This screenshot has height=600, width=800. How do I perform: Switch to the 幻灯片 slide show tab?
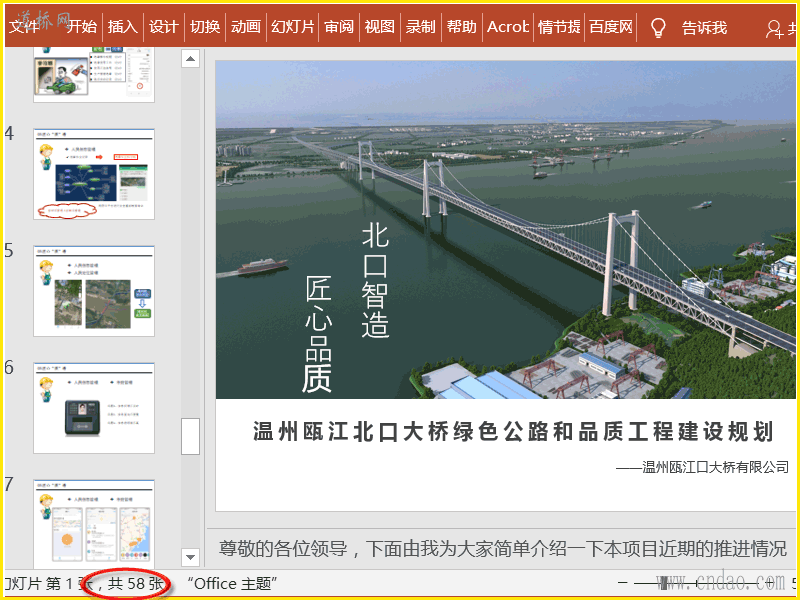click(292, 26)
